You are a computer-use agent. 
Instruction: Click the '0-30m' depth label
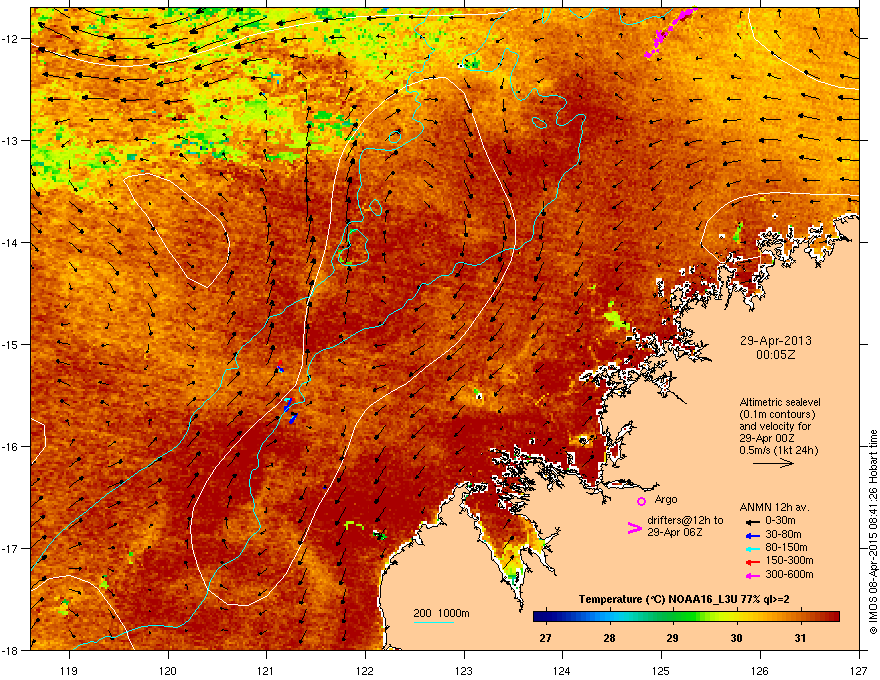pos(780,521)
